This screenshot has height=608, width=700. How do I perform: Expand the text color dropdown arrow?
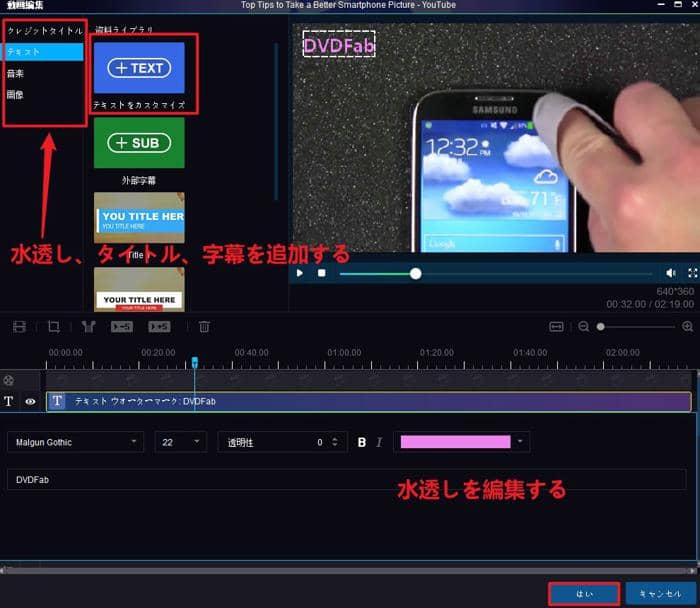click(520, 441)
